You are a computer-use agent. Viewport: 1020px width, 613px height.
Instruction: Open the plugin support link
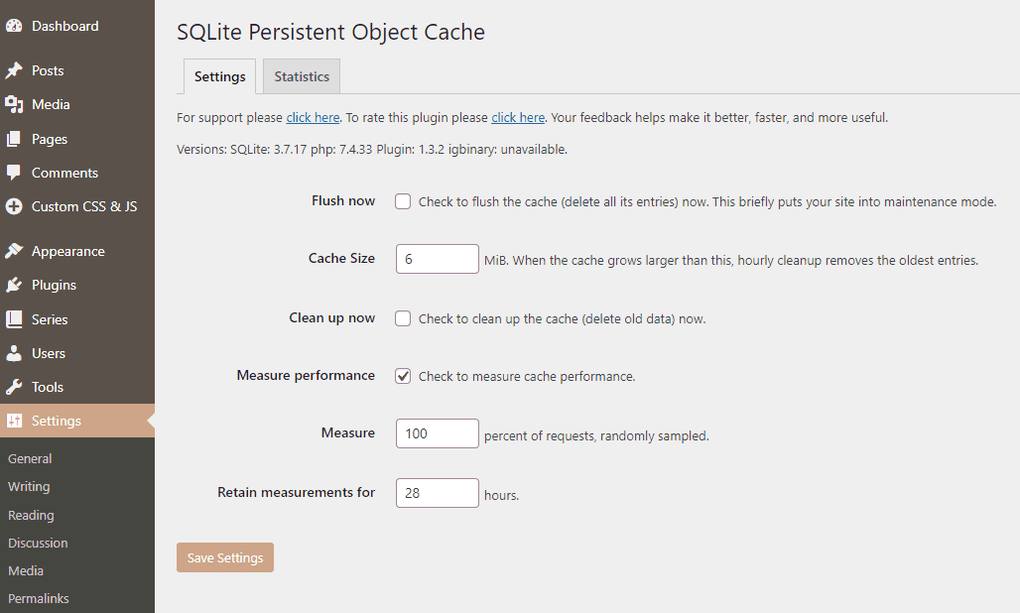point(312,117)
